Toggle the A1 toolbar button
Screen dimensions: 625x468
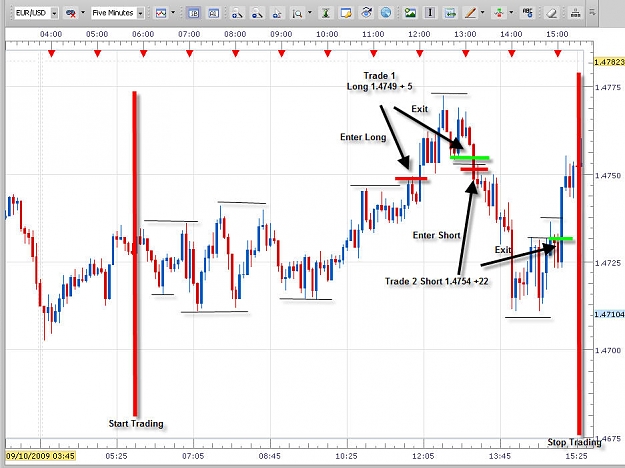[x=214, y=13]
